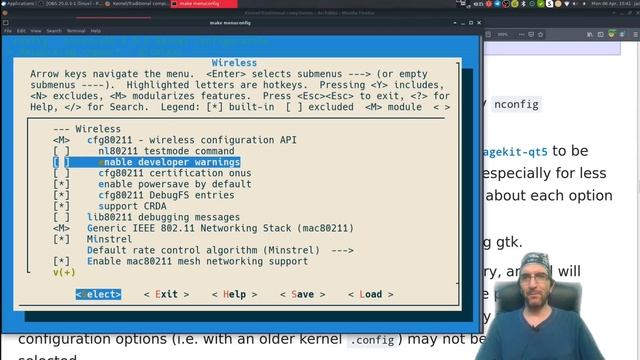Open the terminal File menu
Screen dimensions: 640x360
[8, 31]
